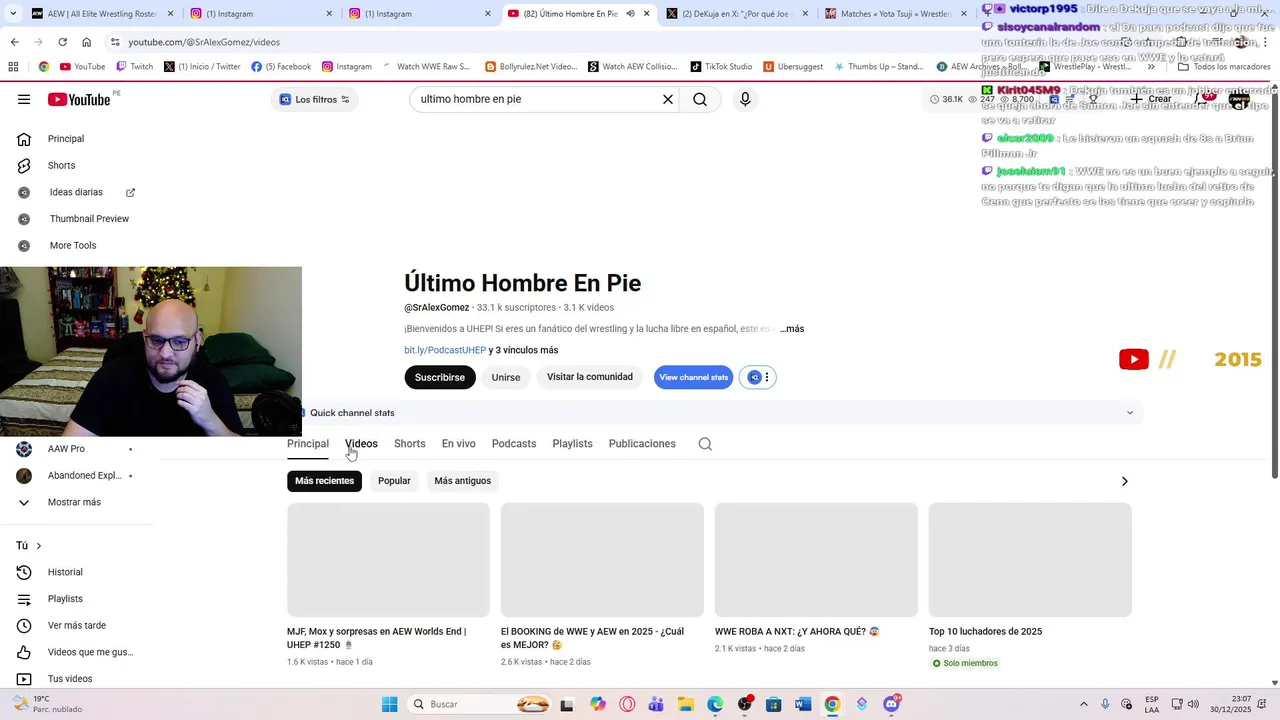1280x720 pixels.
Task: Start voice search with the microphone
Action: tap(745, 99)
